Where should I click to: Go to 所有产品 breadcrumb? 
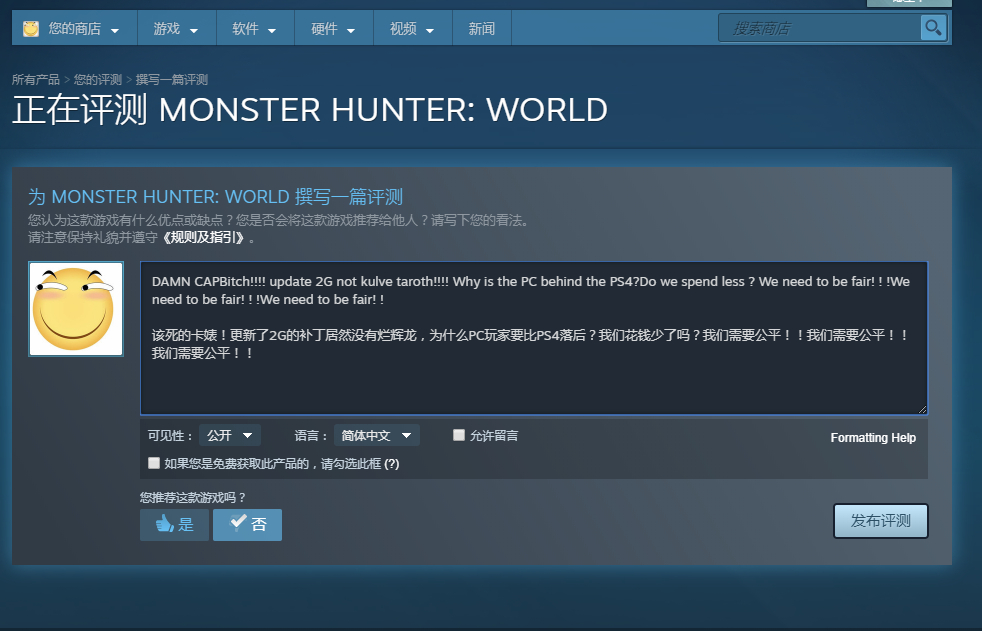point(36,80)
